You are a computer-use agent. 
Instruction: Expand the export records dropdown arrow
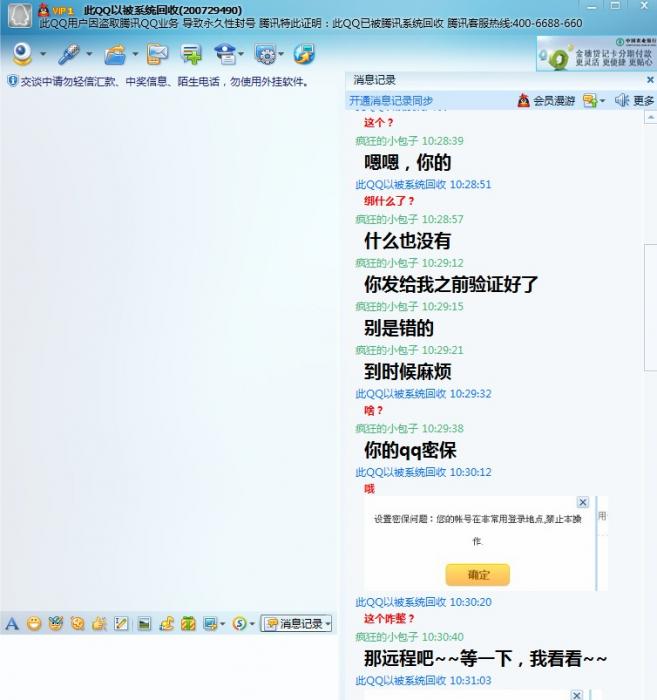602,101
